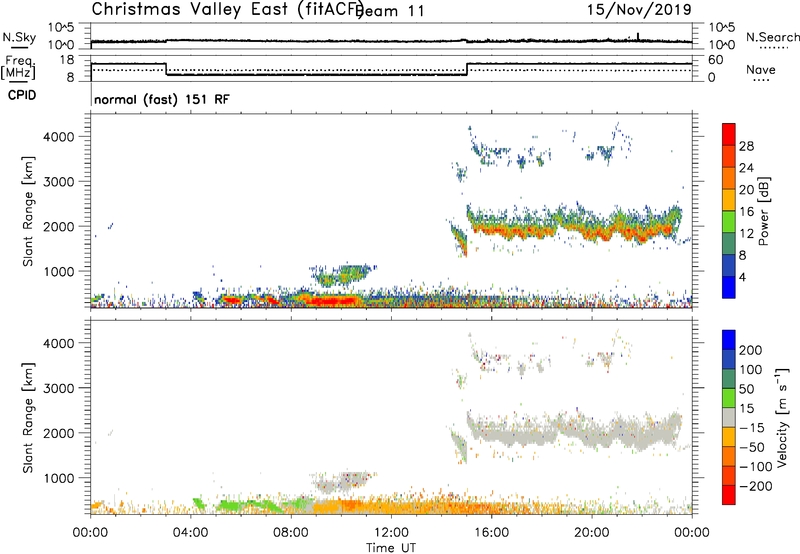Click the "Power [dB]" color bar title
This screenshot has height=554, width=800.
(763, 211)
